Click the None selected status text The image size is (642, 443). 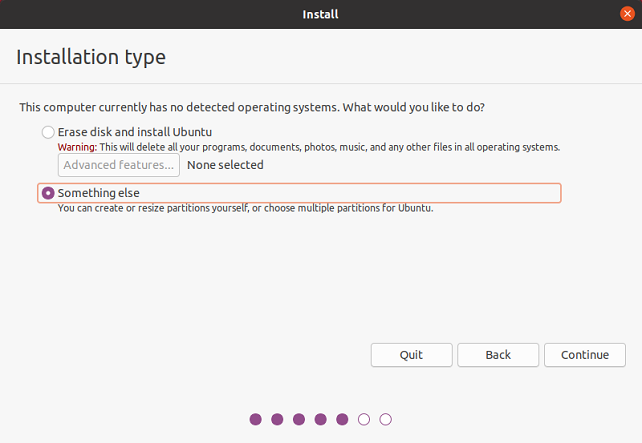pos(225,165)
